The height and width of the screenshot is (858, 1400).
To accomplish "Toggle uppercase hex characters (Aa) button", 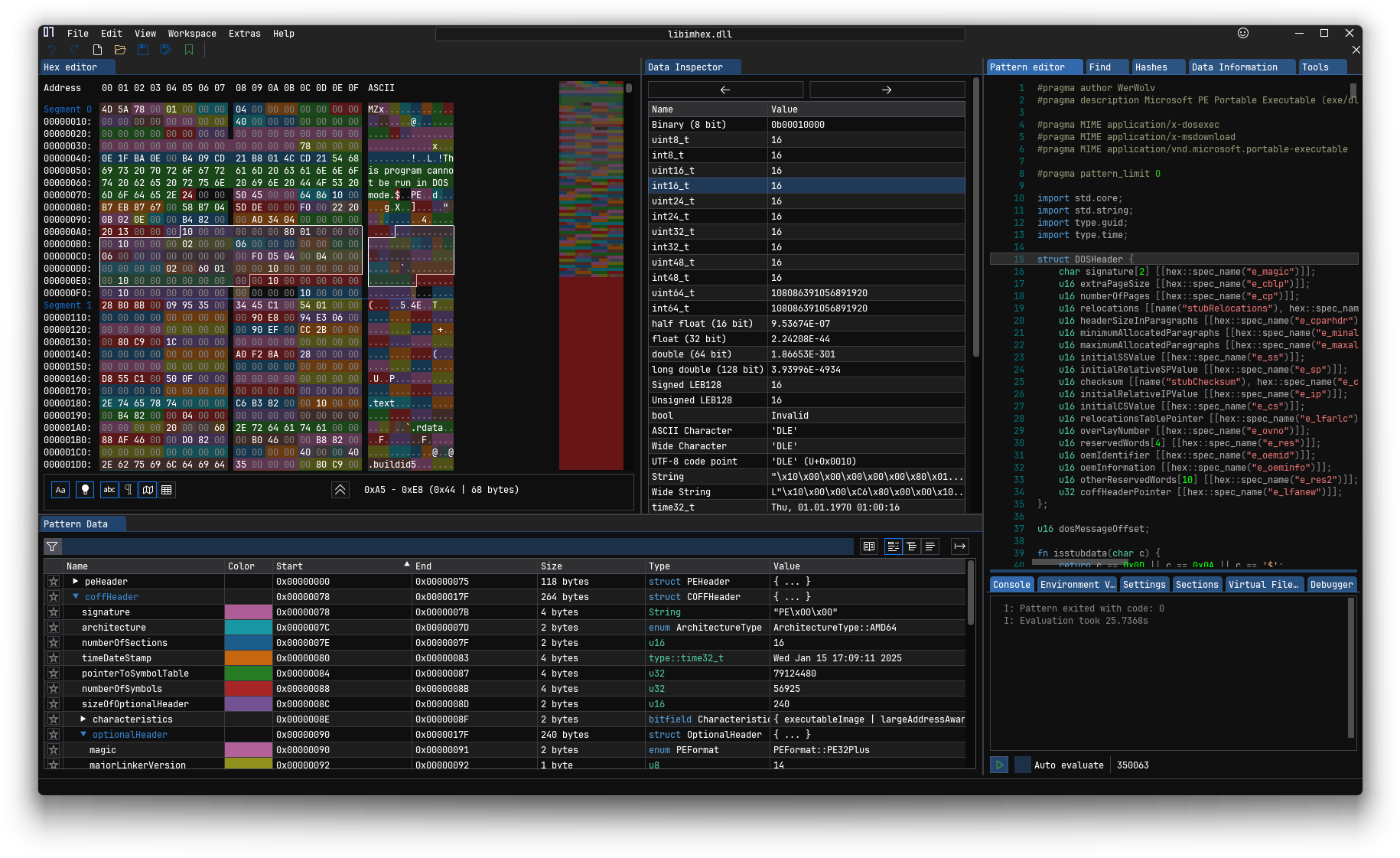I will (x=60, y=490).
